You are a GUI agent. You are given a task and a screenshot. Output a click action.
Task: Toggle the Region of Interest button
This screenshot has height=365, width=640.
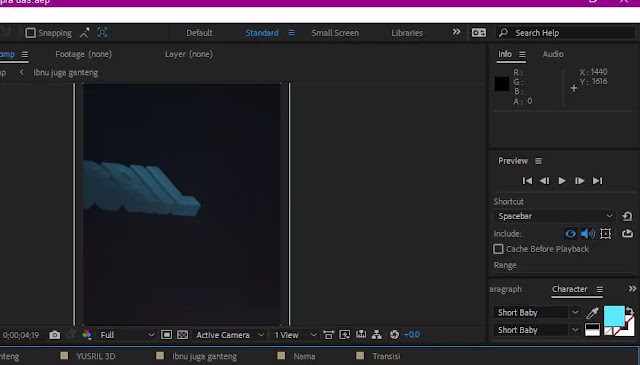pyautogui.click(x=167, y=335)
